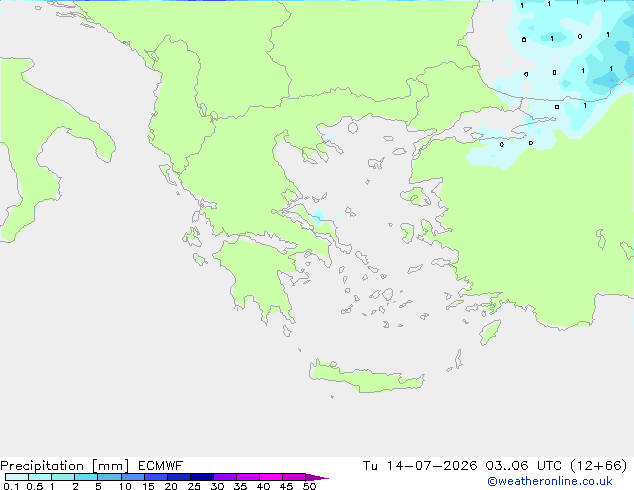
Task: Click the '03..06 UTC' time range text
Action: point(524,466)
